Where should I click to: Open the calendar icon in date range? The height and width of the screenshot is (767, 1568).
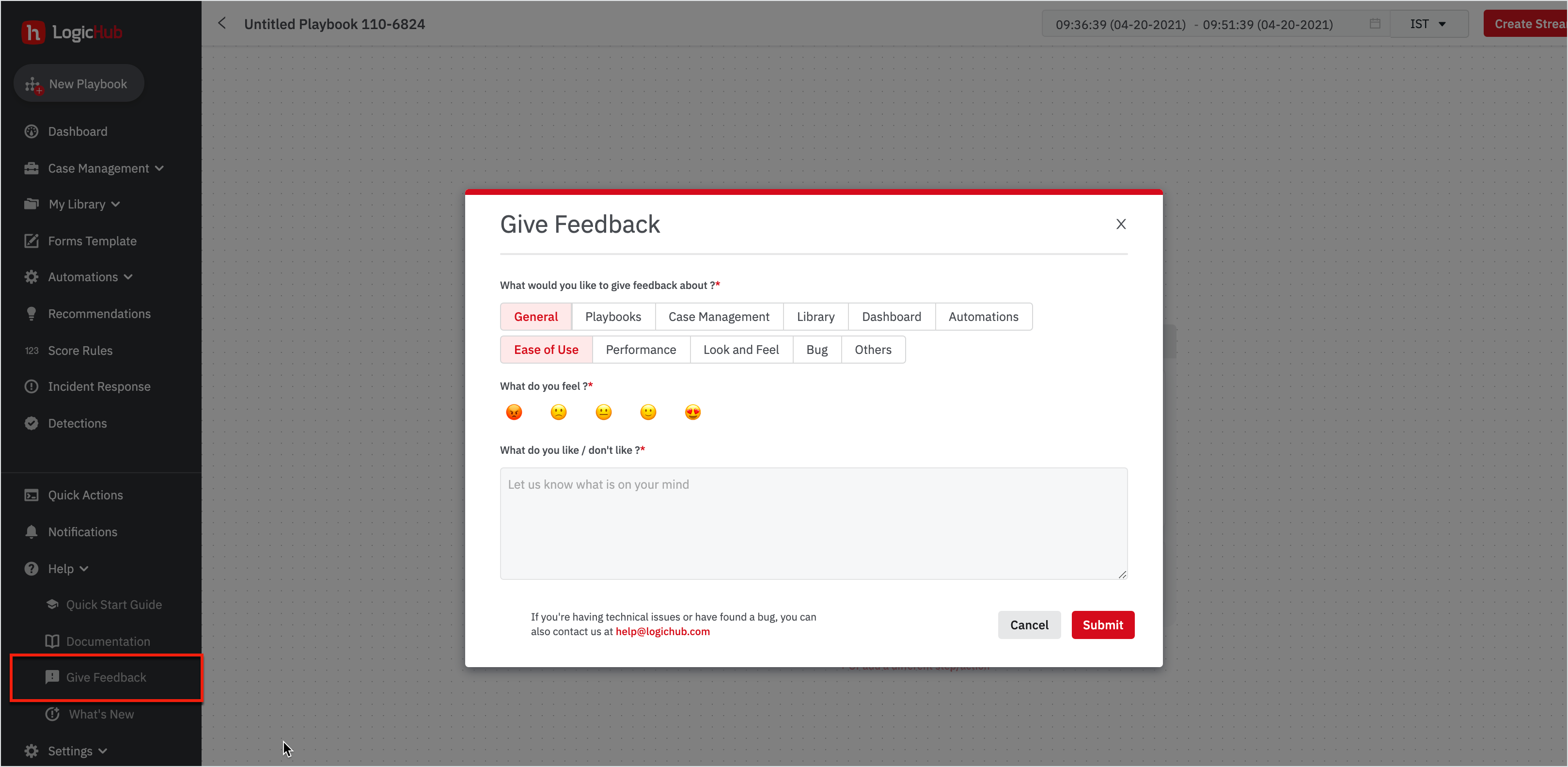(x=1375, y=24)
